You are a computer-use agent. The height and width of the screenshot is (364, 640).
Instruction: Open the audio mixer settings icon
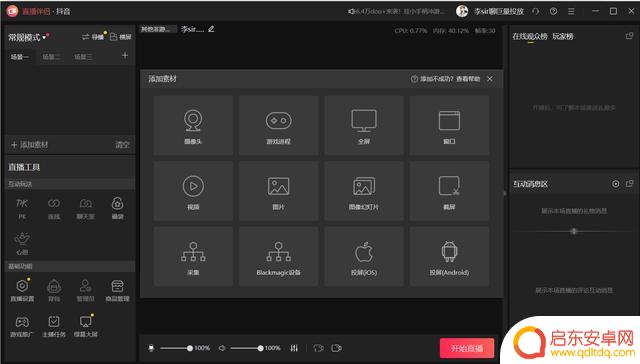coord(294,348)
